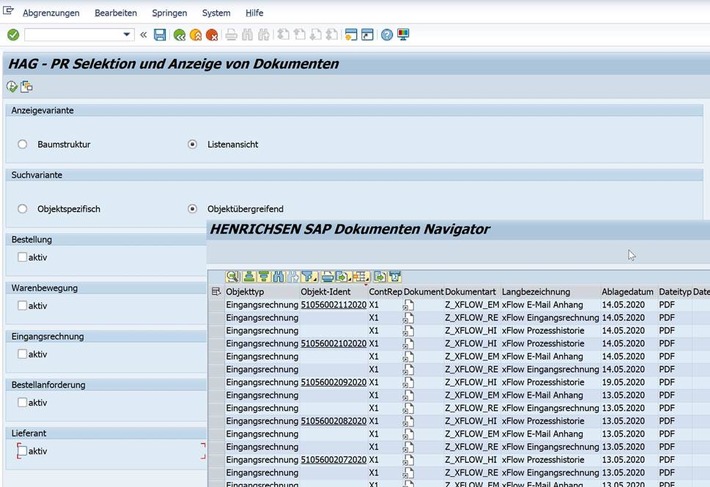Open the Bearbeiten menu
Viewport: 710px width, 487px height.
[x=116, y=13]
